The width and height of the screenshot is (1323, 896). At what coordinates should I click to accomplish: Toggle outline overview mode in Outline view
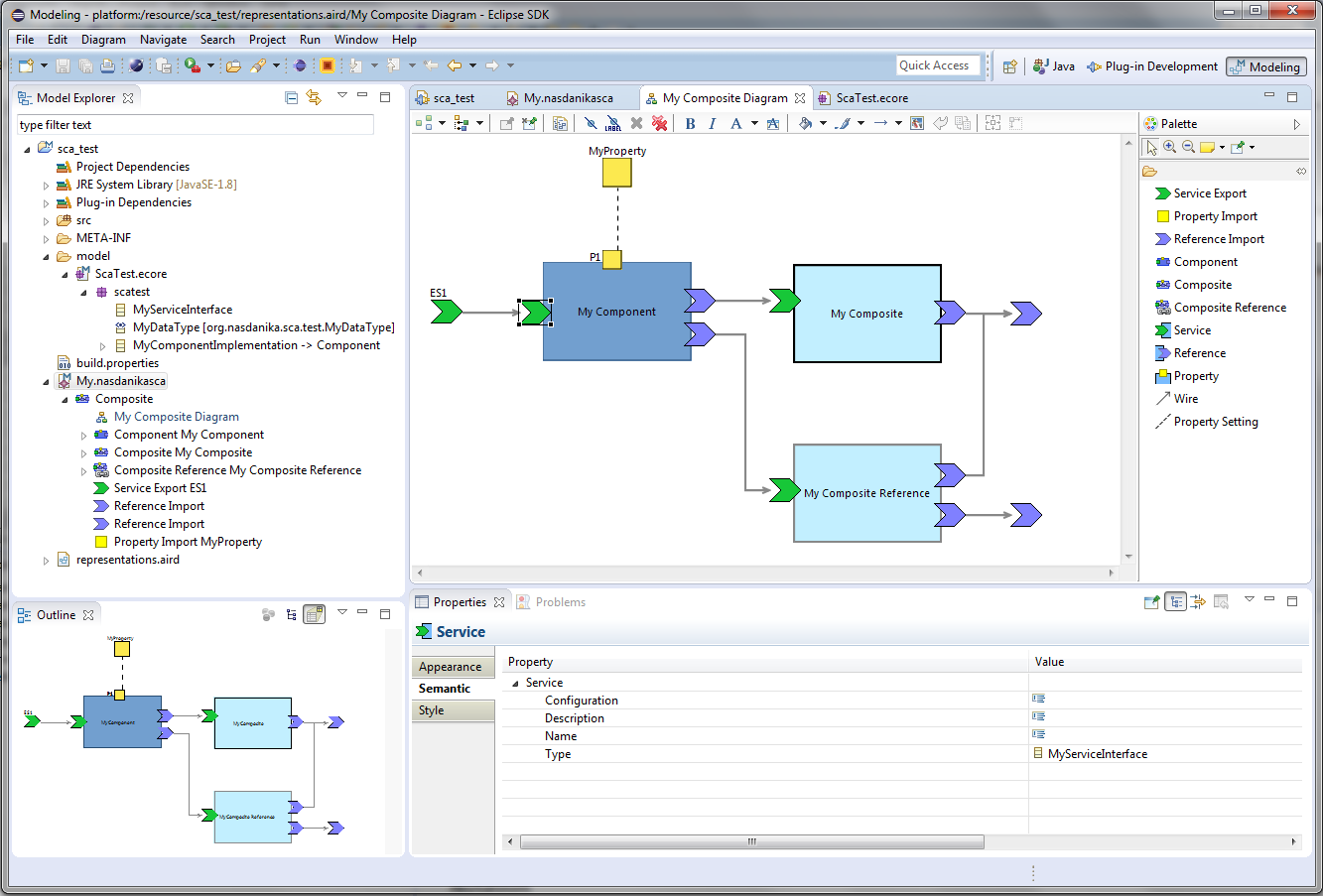(x=314, y=614)
